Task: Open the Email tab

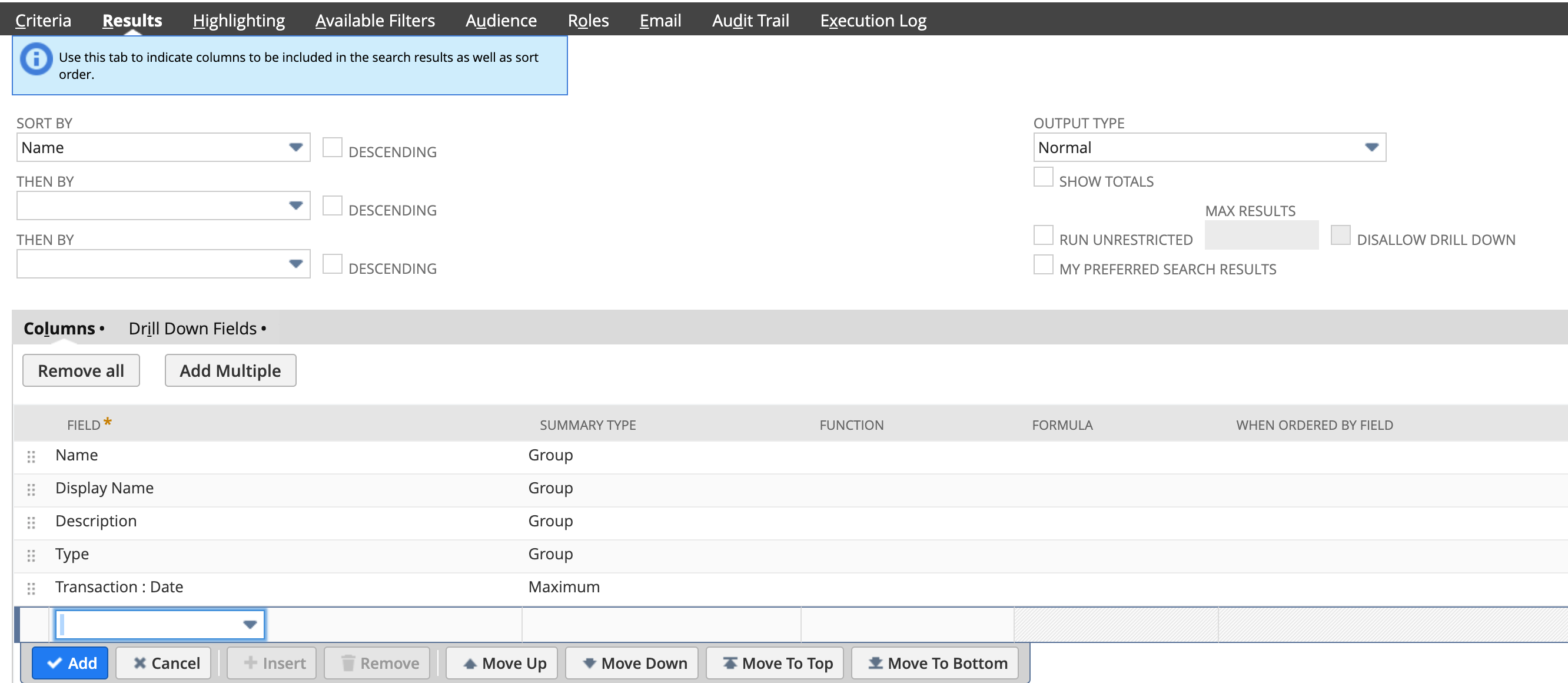Action: (660, 20)
